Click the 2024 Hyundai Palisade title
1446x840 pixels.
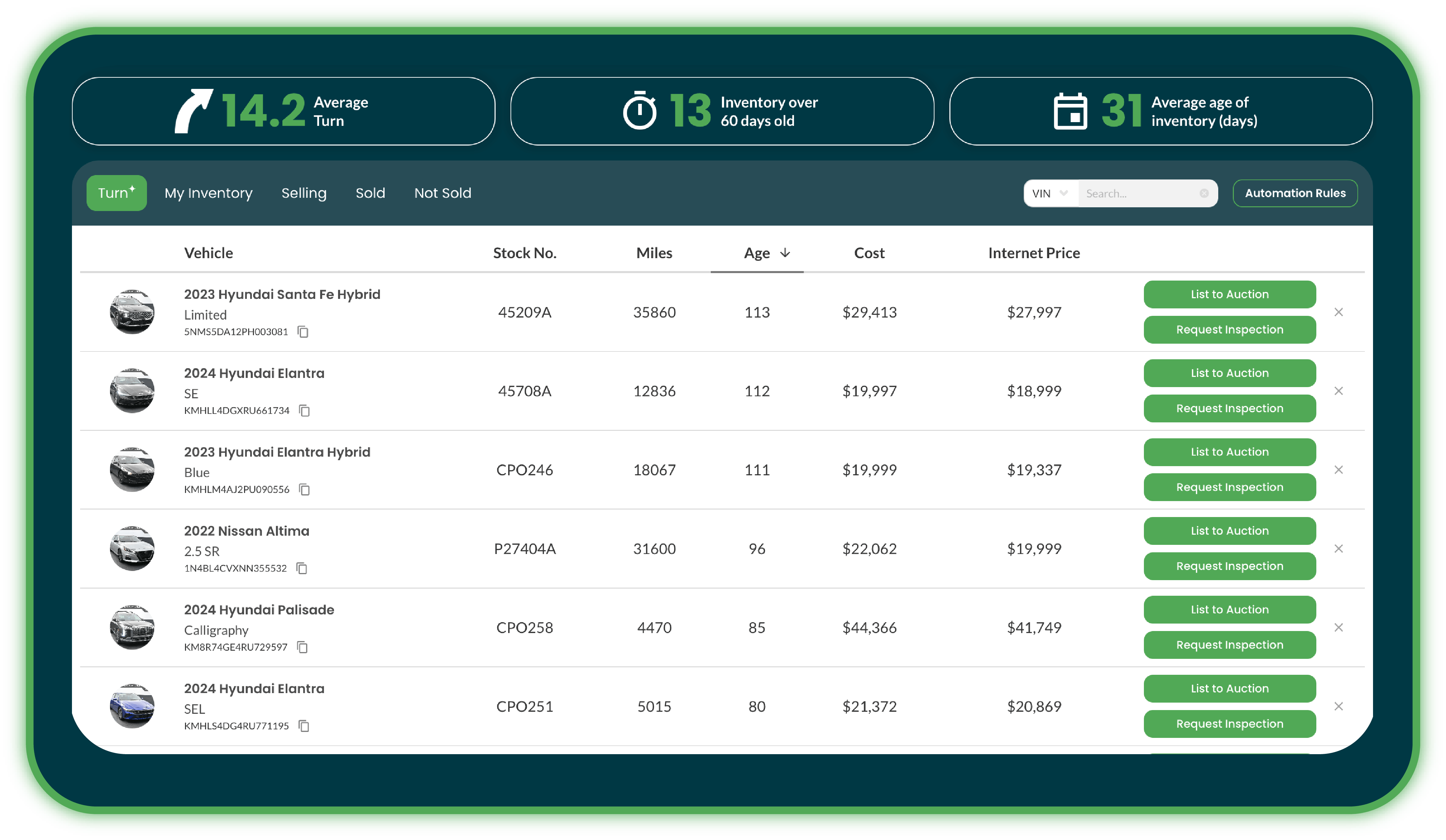(x=259, y=610)
